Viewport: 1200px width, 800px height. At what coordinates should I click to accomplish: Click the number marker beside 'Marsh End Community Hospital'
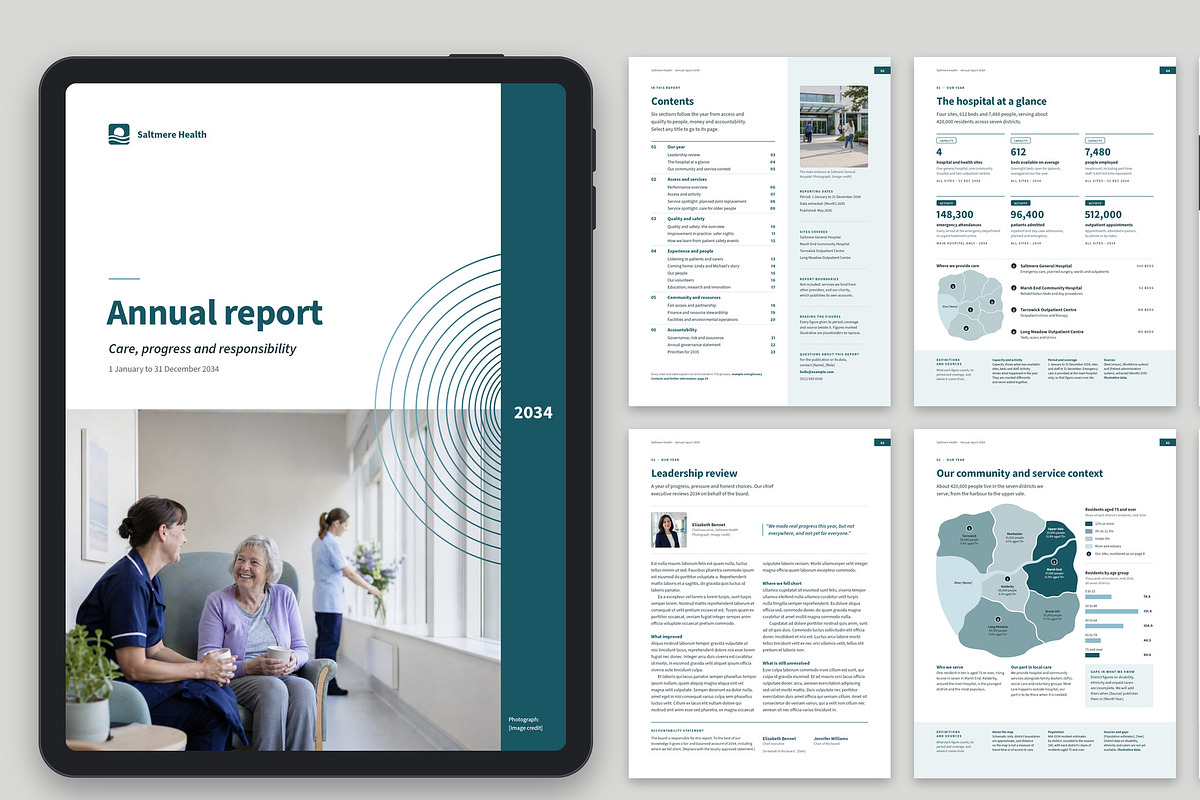click(x=1014, y=288)
